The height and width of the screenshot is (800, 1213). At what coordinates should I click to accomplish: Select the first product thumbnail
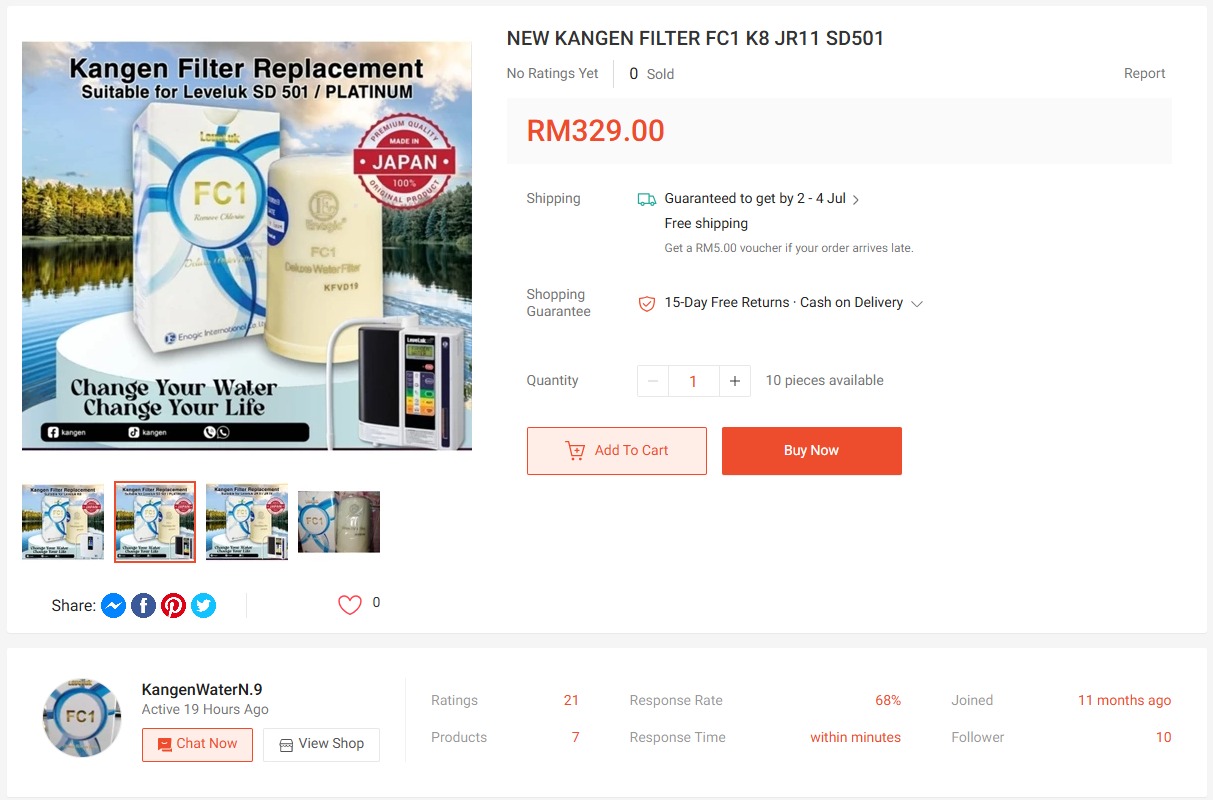[x=63, y=521]
